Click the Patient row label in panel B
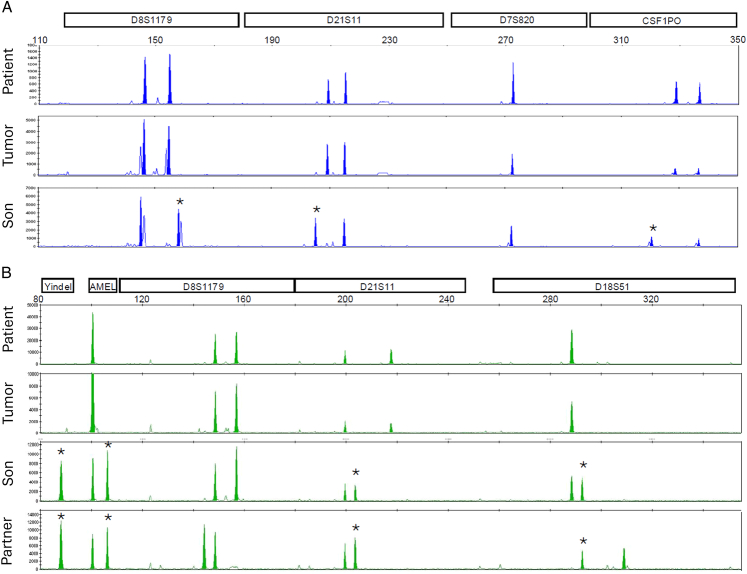This screenshot has width=747, height=574. click(x=8, y=329)
